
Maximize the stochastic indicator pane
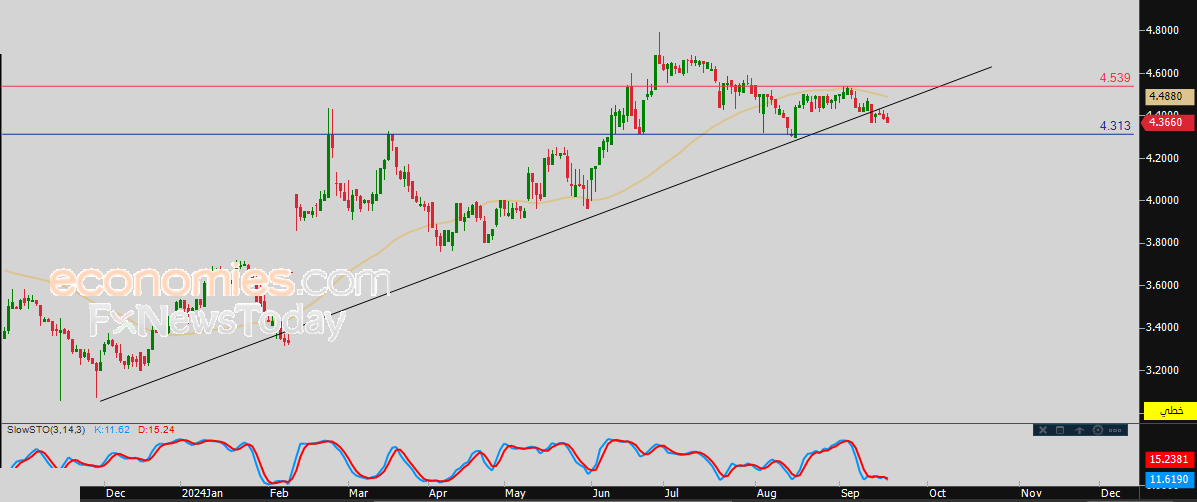pyautogui.click(x=1060, y=430)
